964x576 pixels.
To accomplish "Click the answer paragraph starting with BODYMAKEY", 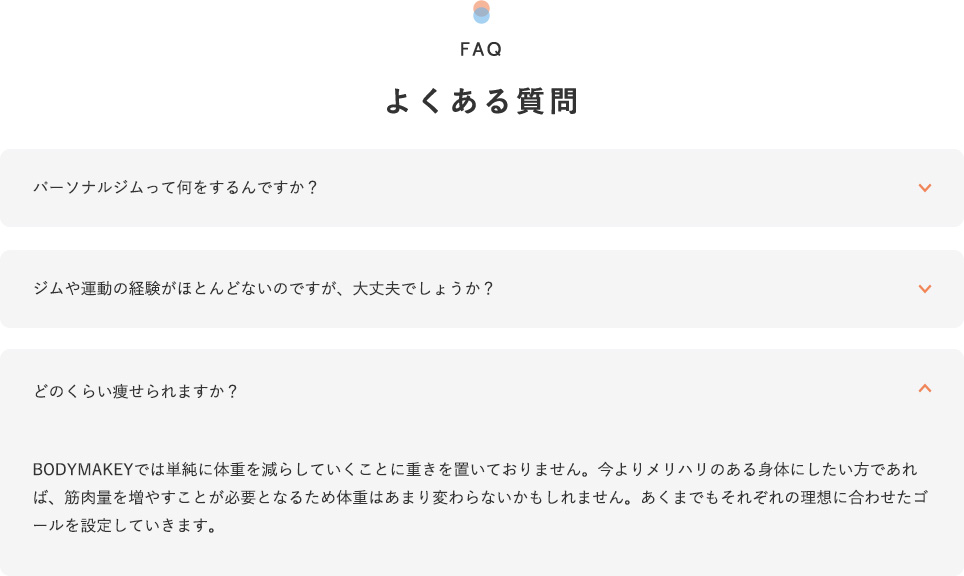I will tap(482, 496).
